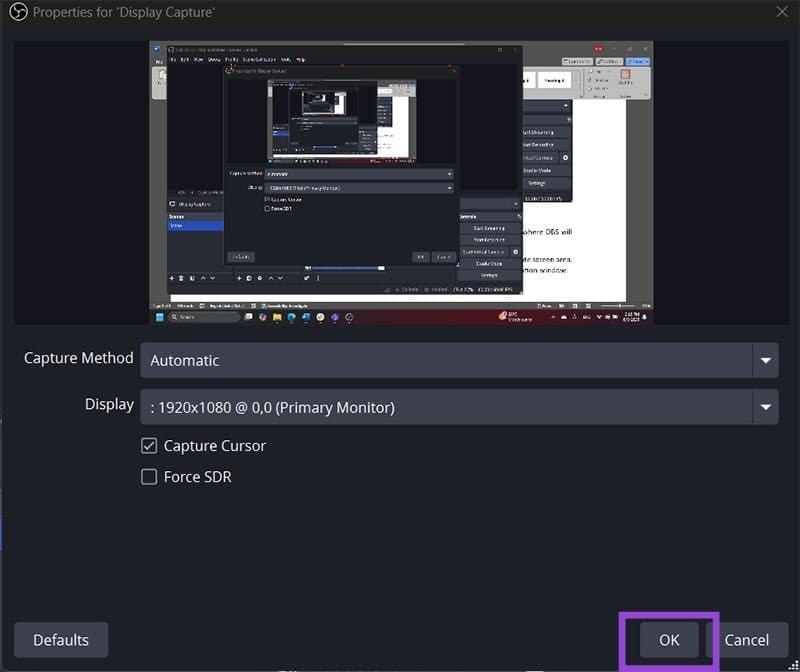Screen dimensions: 800x672
Task: Open the Display dropdown showing Primary Monitor
Action: [445, 407]
